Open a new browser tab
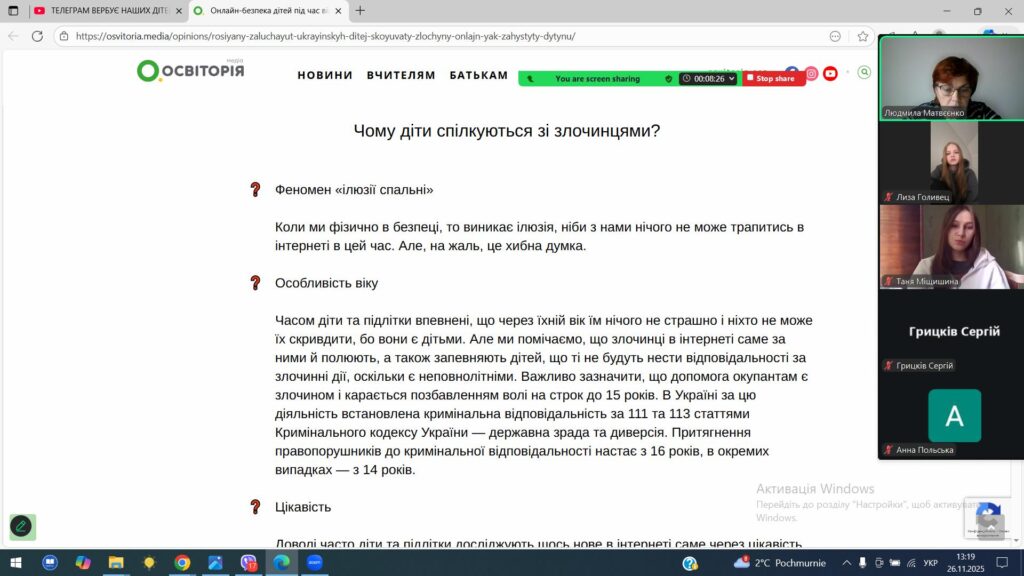The image size is (1024, 576). [x=360, y=10]
